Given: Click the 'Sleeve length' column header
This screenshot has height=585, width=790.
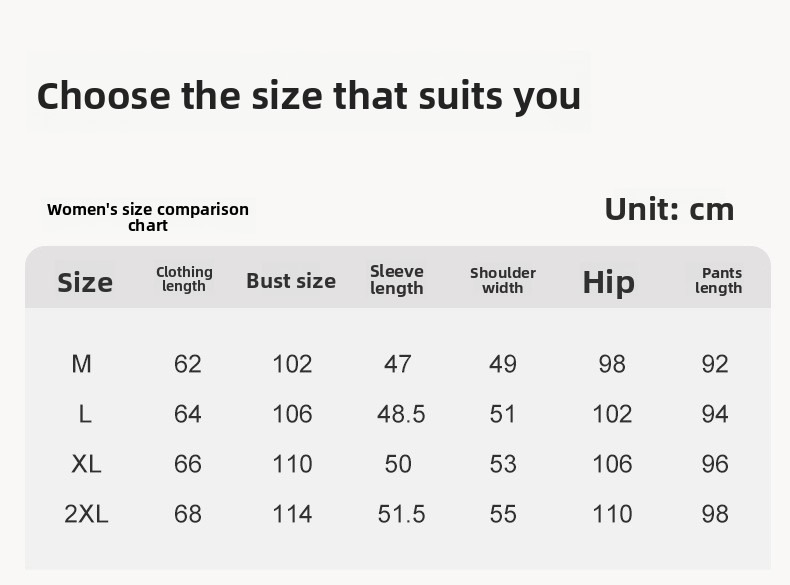Looking at the screenshot, I should click(x=397, y=280).
